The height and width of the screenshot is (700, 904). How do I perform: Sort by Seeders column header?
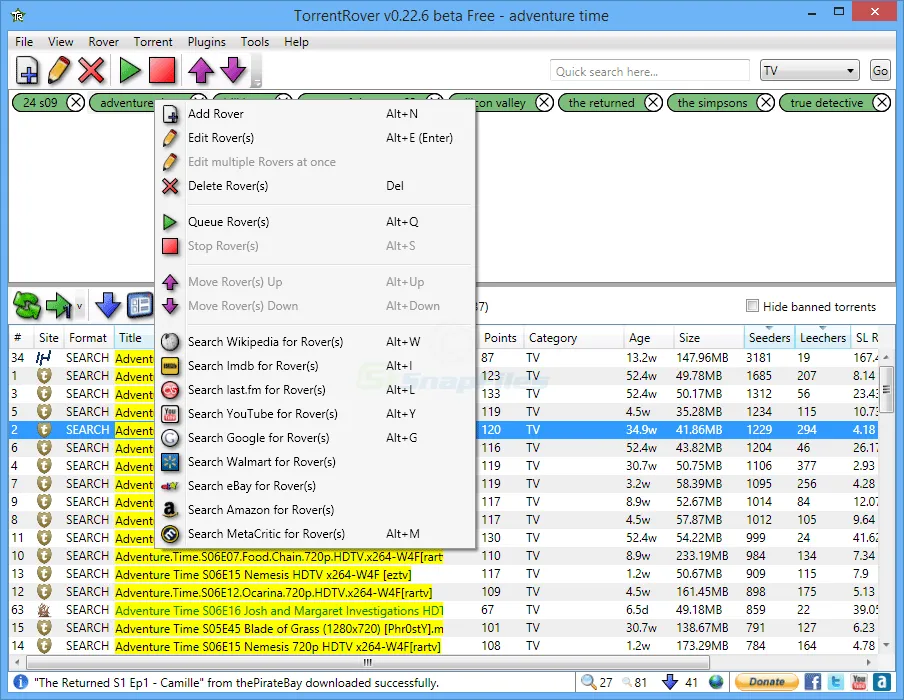(x=769, y=337)
